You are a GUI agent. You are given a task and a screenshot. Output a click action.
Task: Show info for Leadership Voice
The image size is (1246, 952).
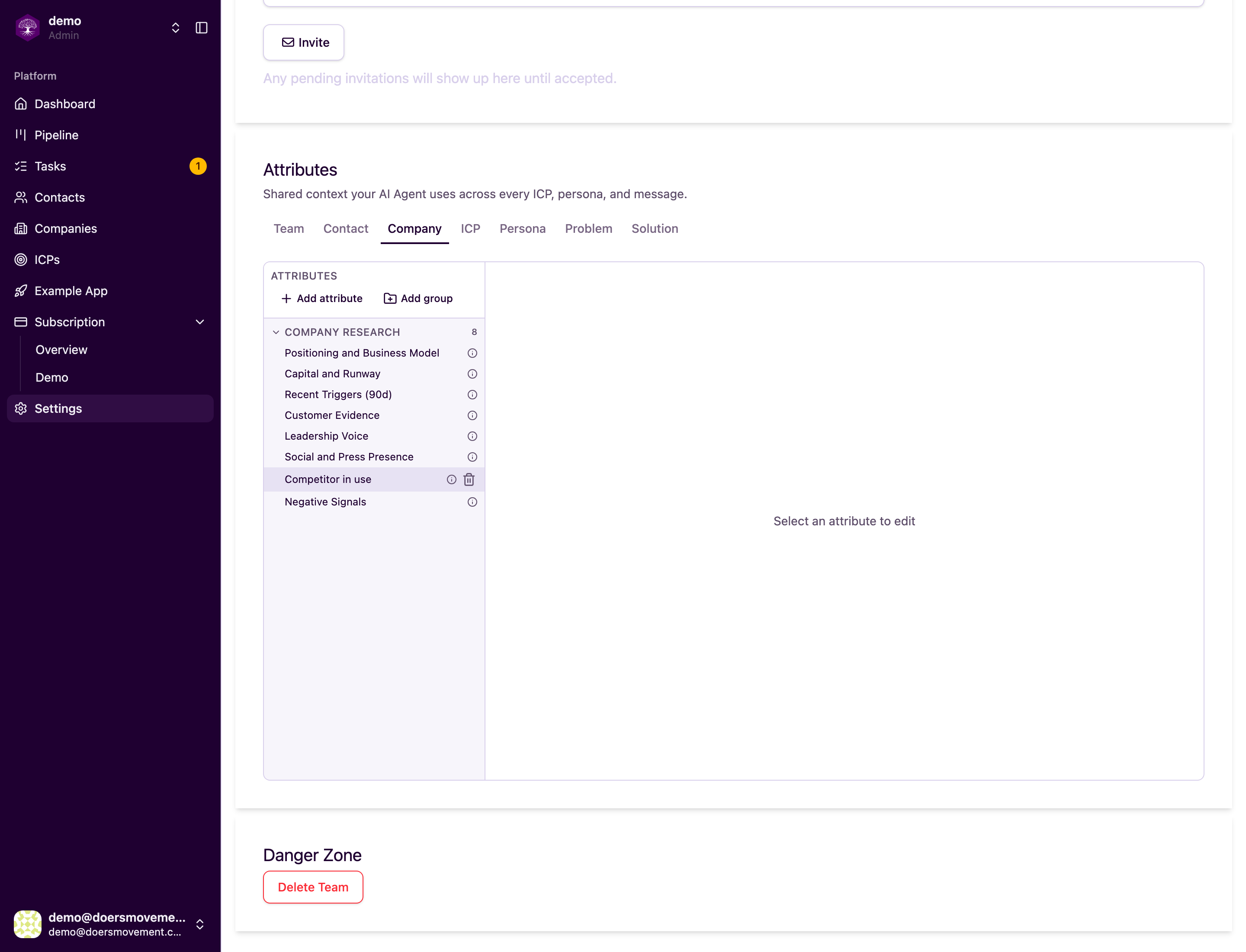472,436
